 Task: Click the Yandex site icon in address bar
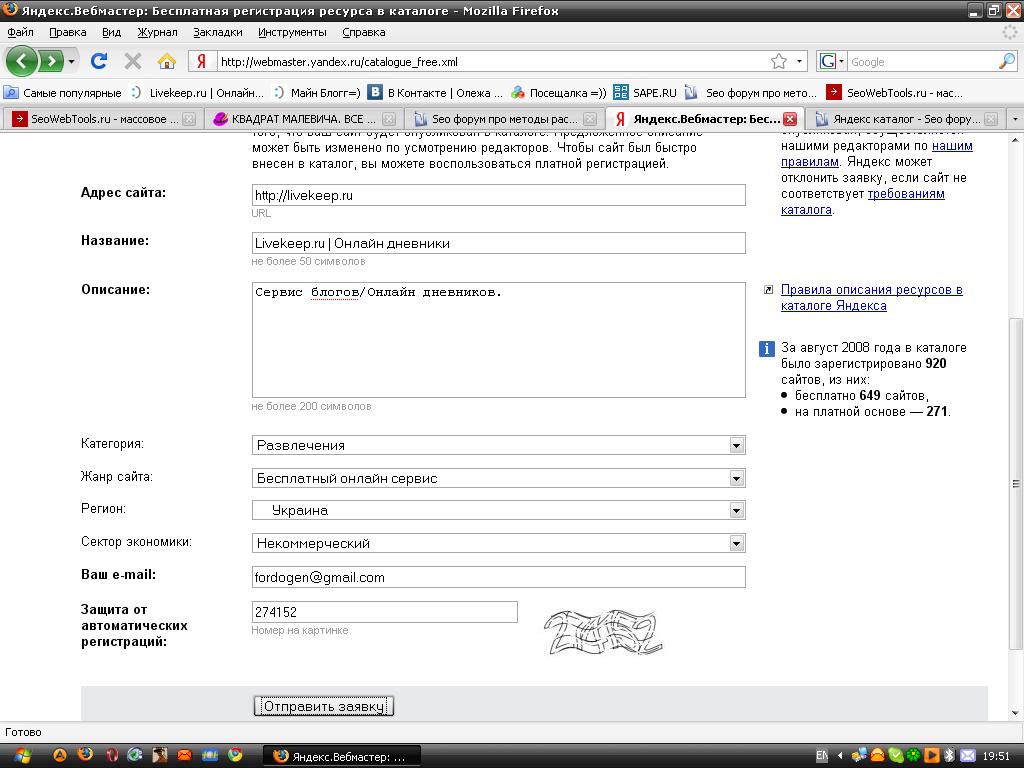pos(202,61)
